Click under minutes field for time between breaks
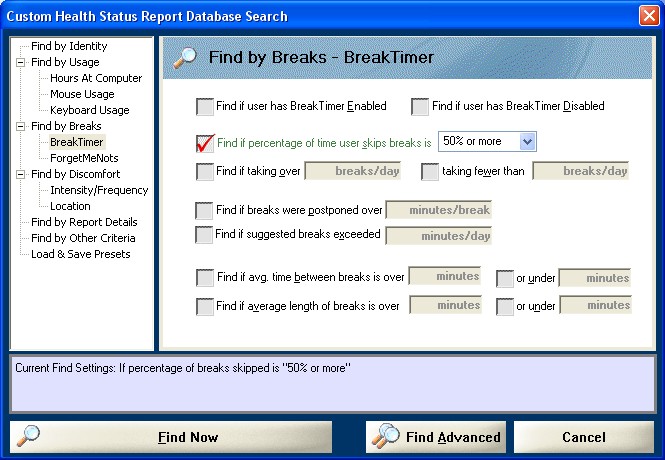 coord(595,278)
